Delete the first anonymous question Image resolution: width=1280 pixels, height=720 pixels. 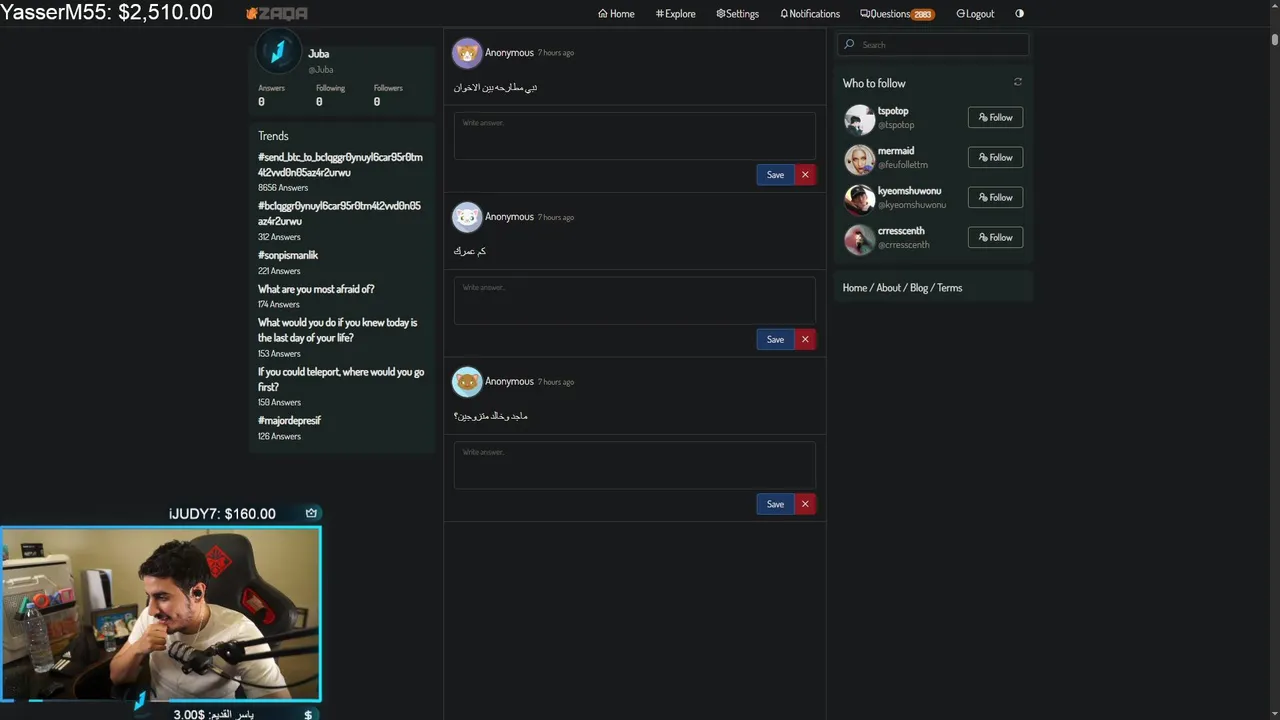pyautogui.click(x=805, y=175)
